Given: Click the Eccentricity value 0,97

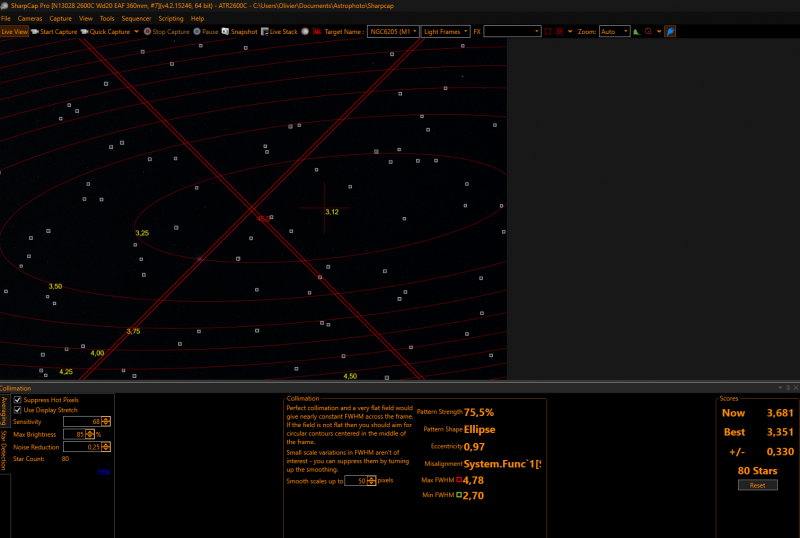Looking at the screenshot, I should coord(474,447).
